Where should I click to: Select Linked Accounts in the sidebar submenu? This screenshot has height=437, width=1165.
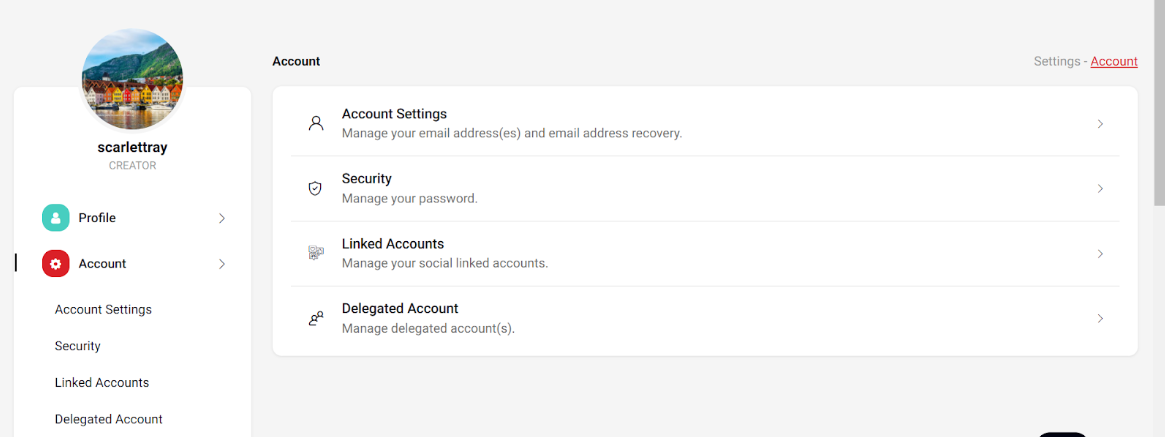tap(102, 383)
